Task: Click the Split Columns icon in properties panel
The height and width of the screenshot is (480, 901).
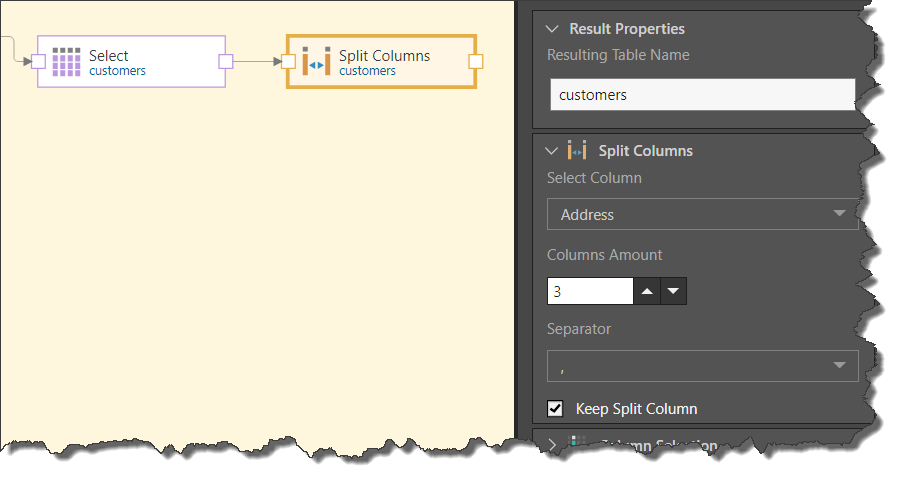Action: [577, 151]
